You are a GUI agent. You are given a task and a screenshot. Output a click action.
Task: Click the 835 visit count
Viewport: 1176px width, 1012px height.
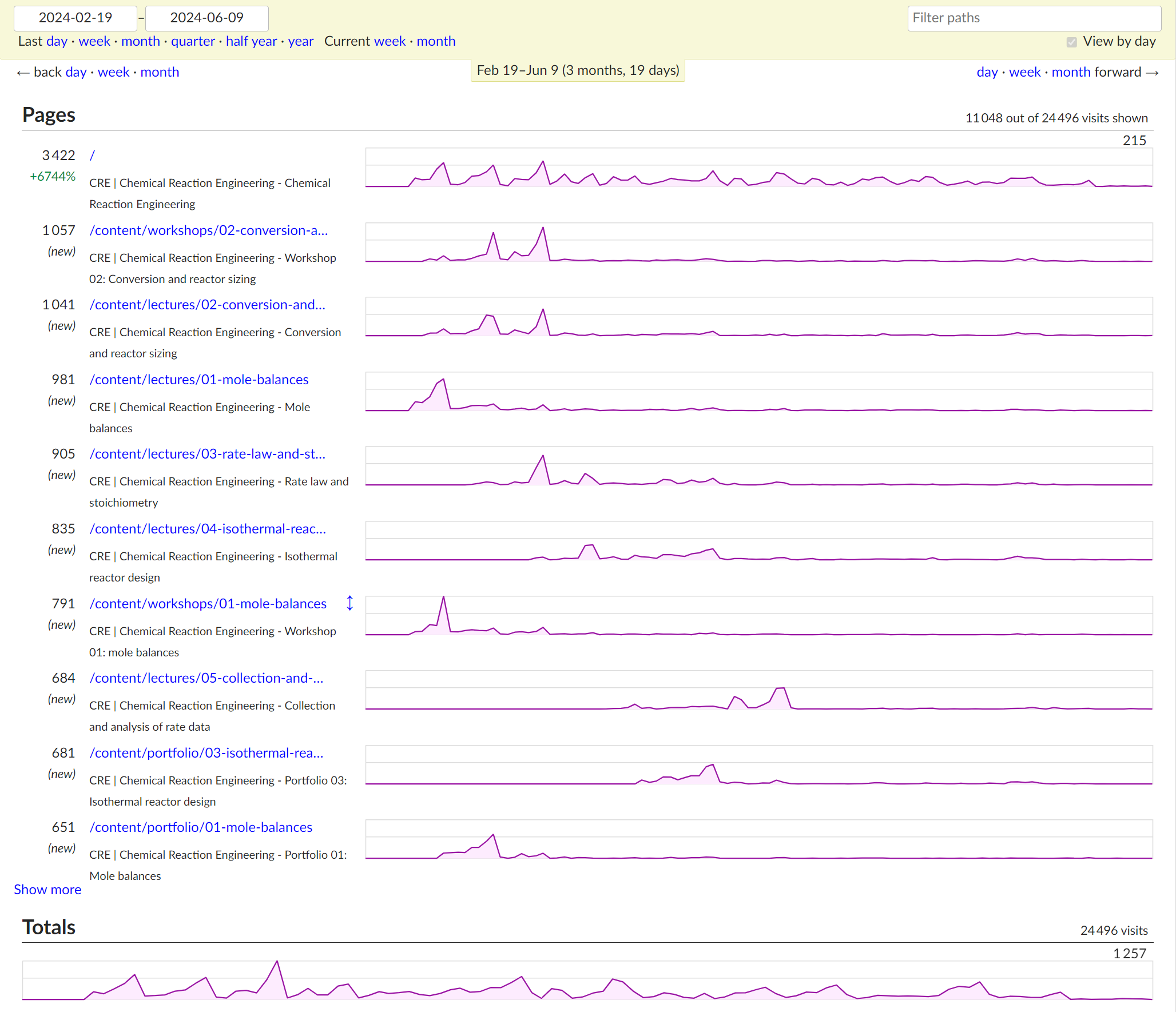(x=63, y=529)
